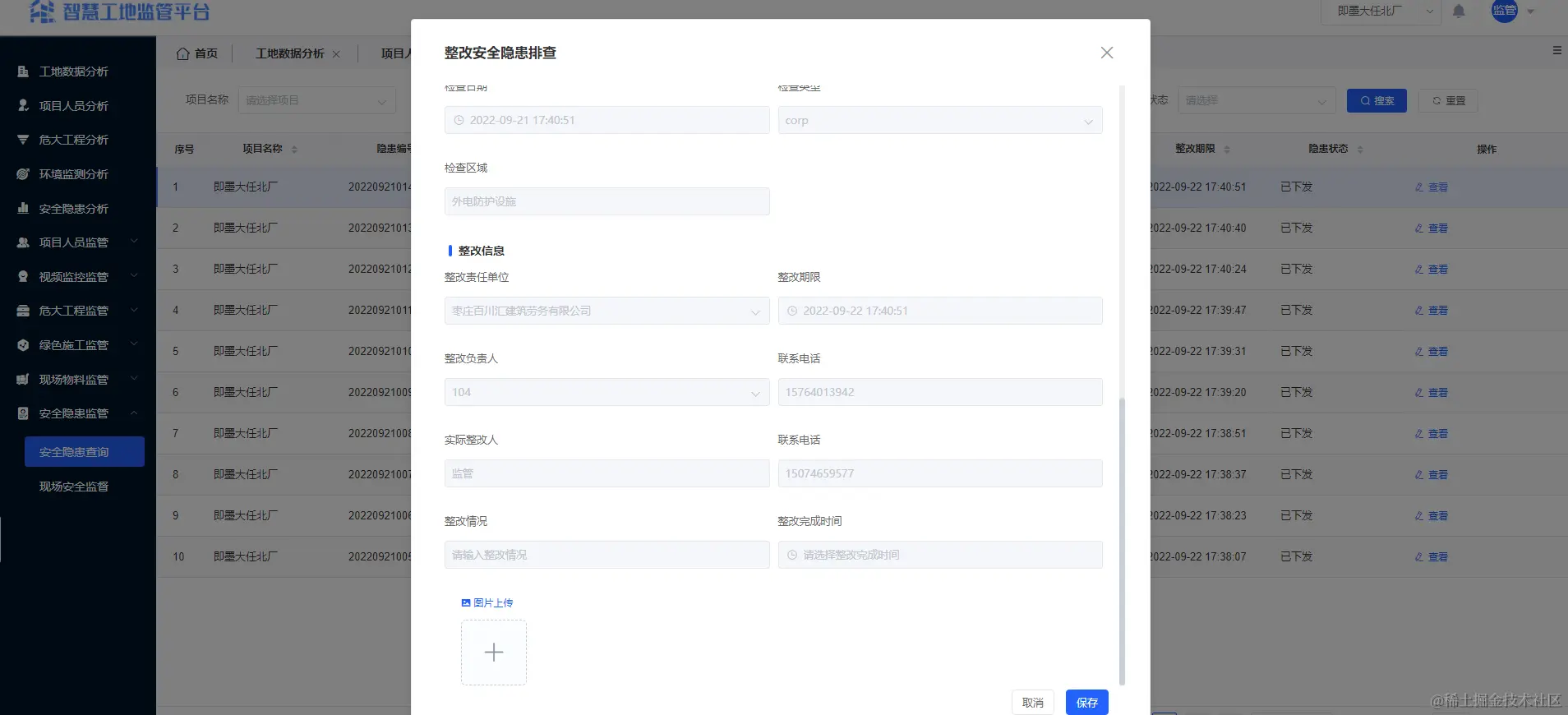
Task: Click the 整改期限 date field
Action: (x=940, y=311)
